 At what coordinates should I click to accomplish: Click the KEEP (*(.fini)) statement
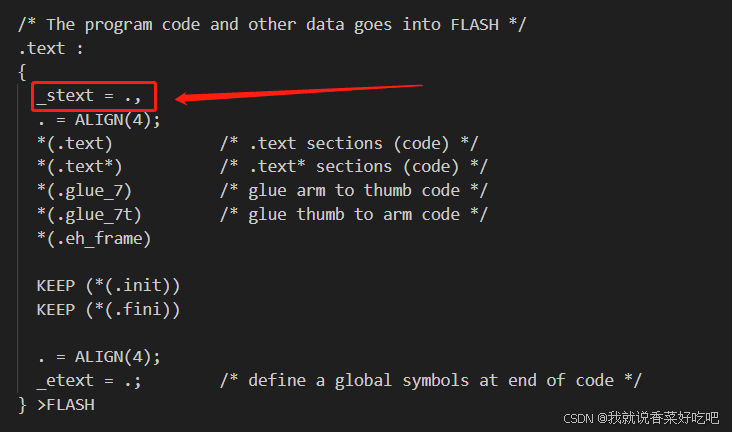[x=108, y=309]
